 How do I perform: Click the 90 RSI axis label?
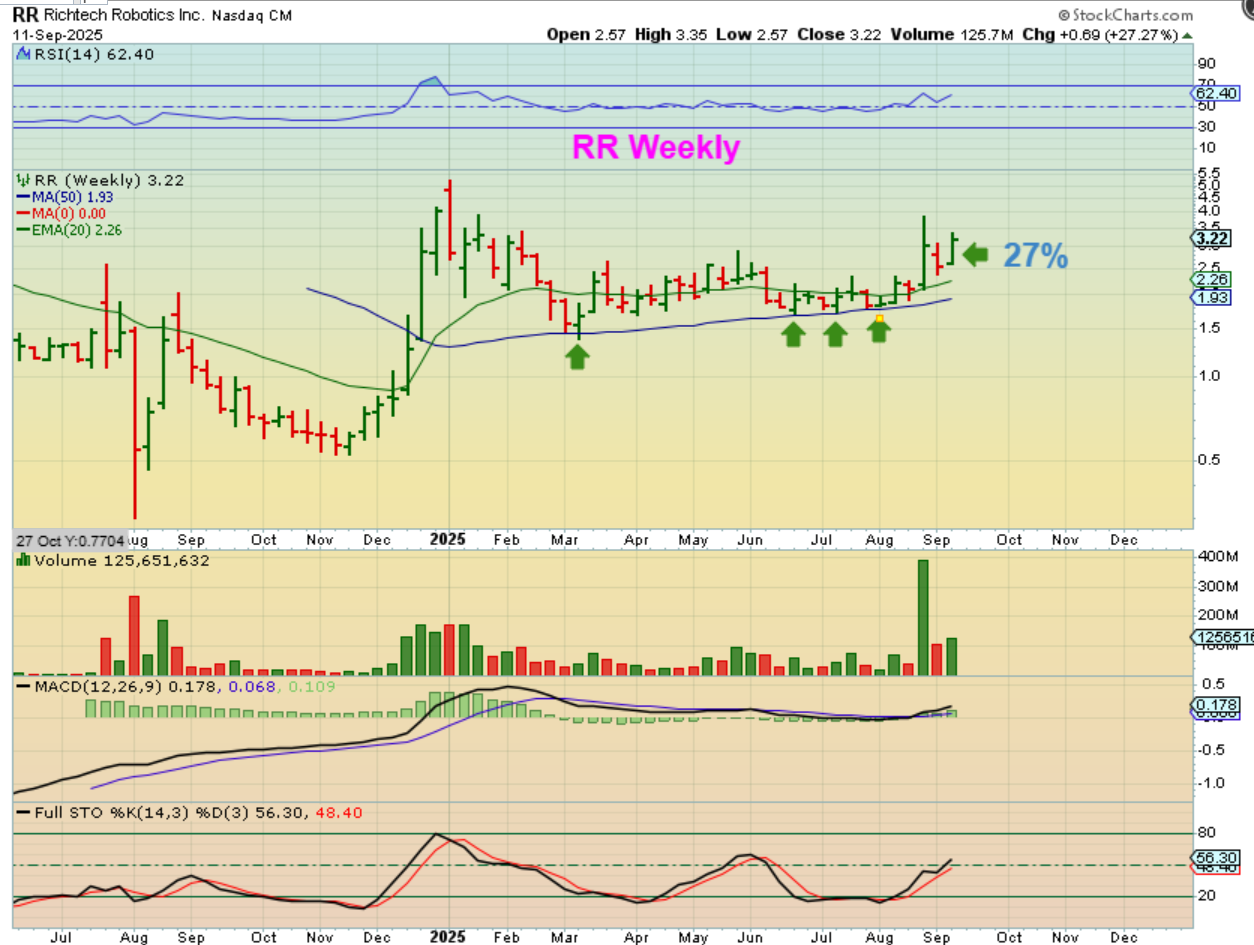click(x=1207, y=62)
